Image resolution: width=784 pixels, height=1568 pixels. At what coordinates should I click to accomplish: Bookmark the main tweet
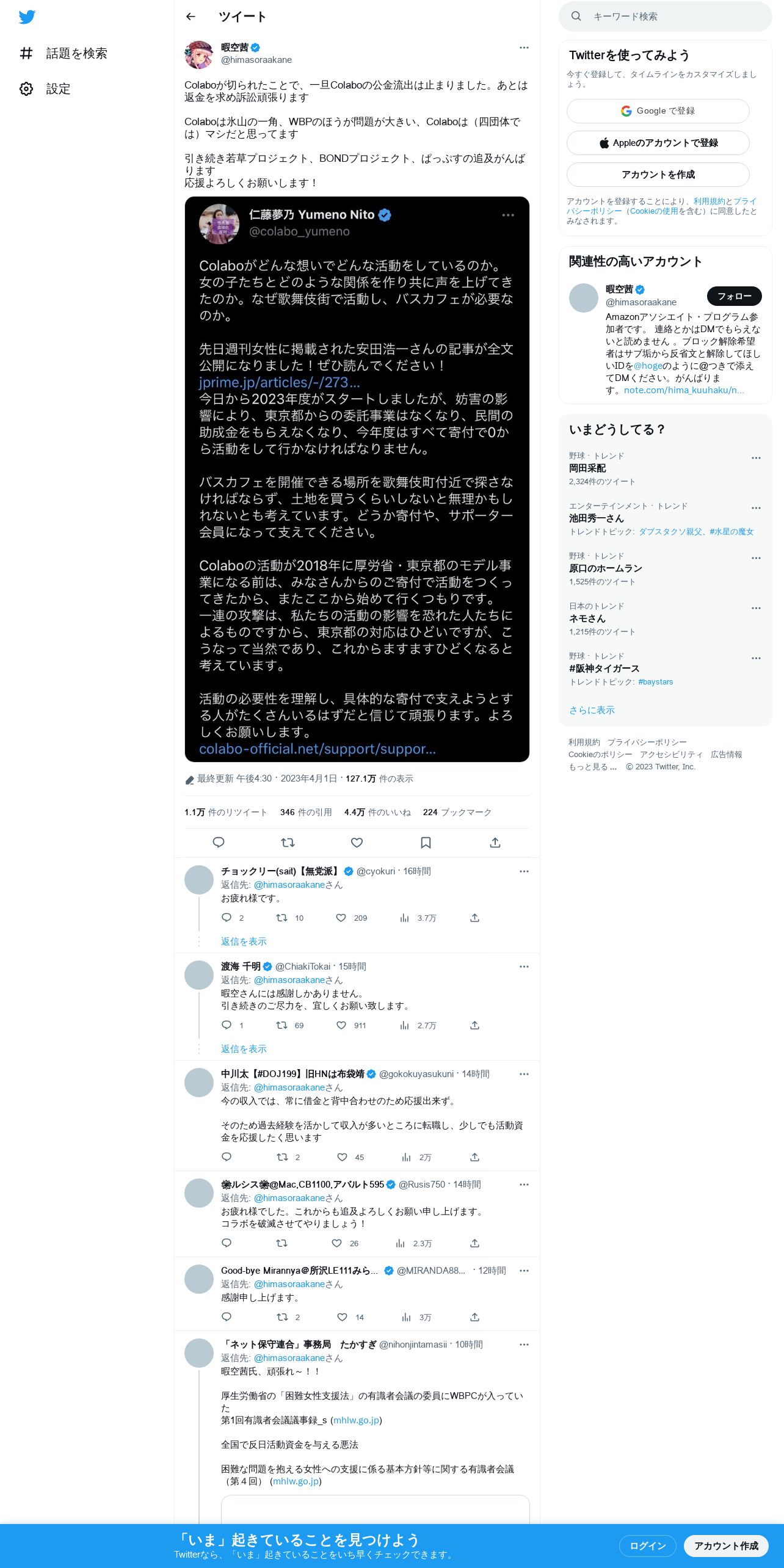[426, 843]
